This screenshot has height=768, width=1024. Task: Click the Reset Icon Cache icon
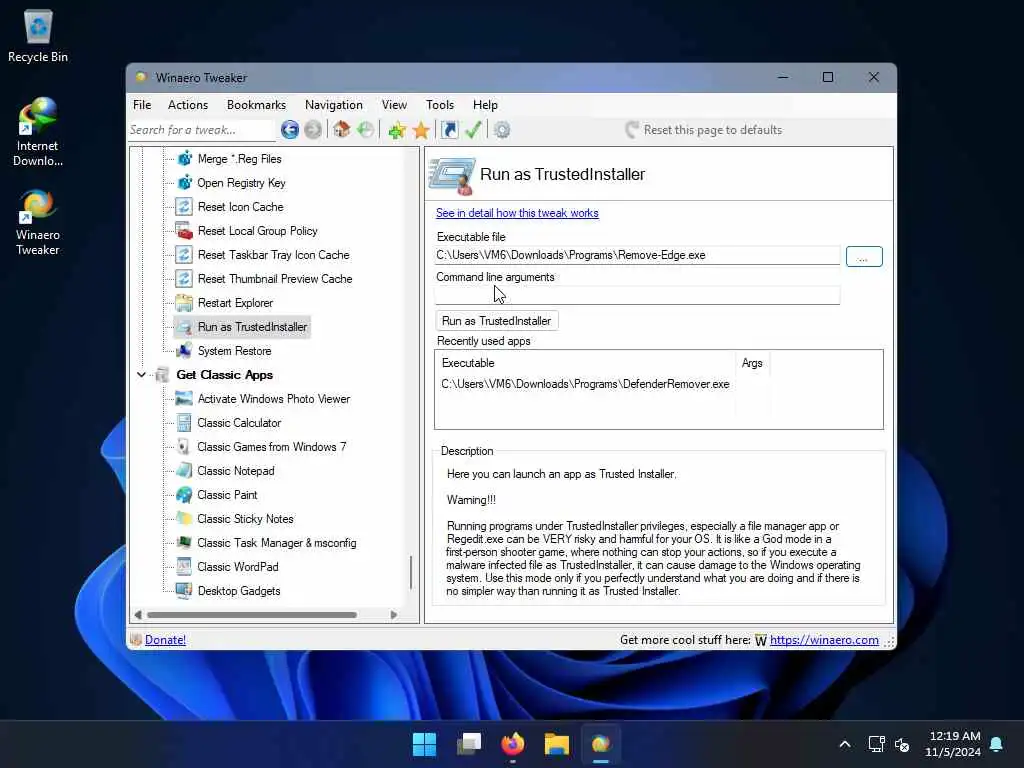(184, 207)
